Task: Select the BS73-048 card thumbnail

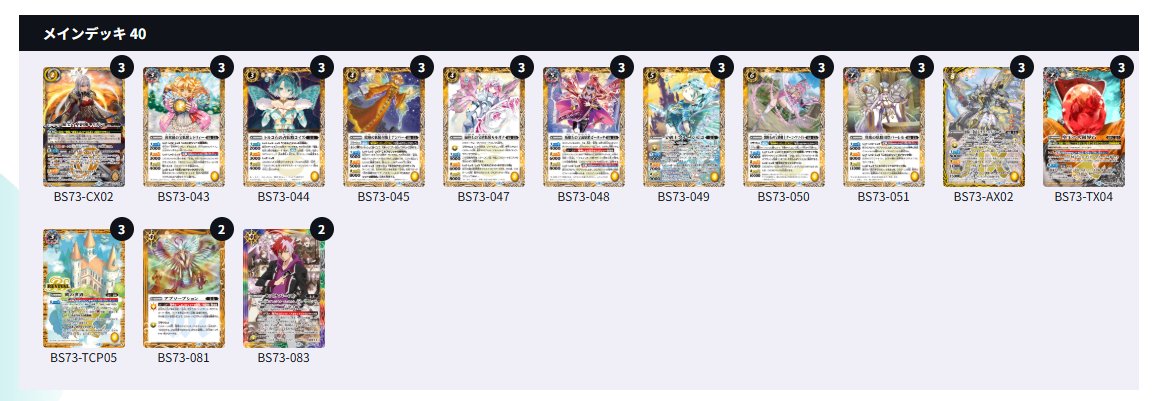Action: coord(584,127)
